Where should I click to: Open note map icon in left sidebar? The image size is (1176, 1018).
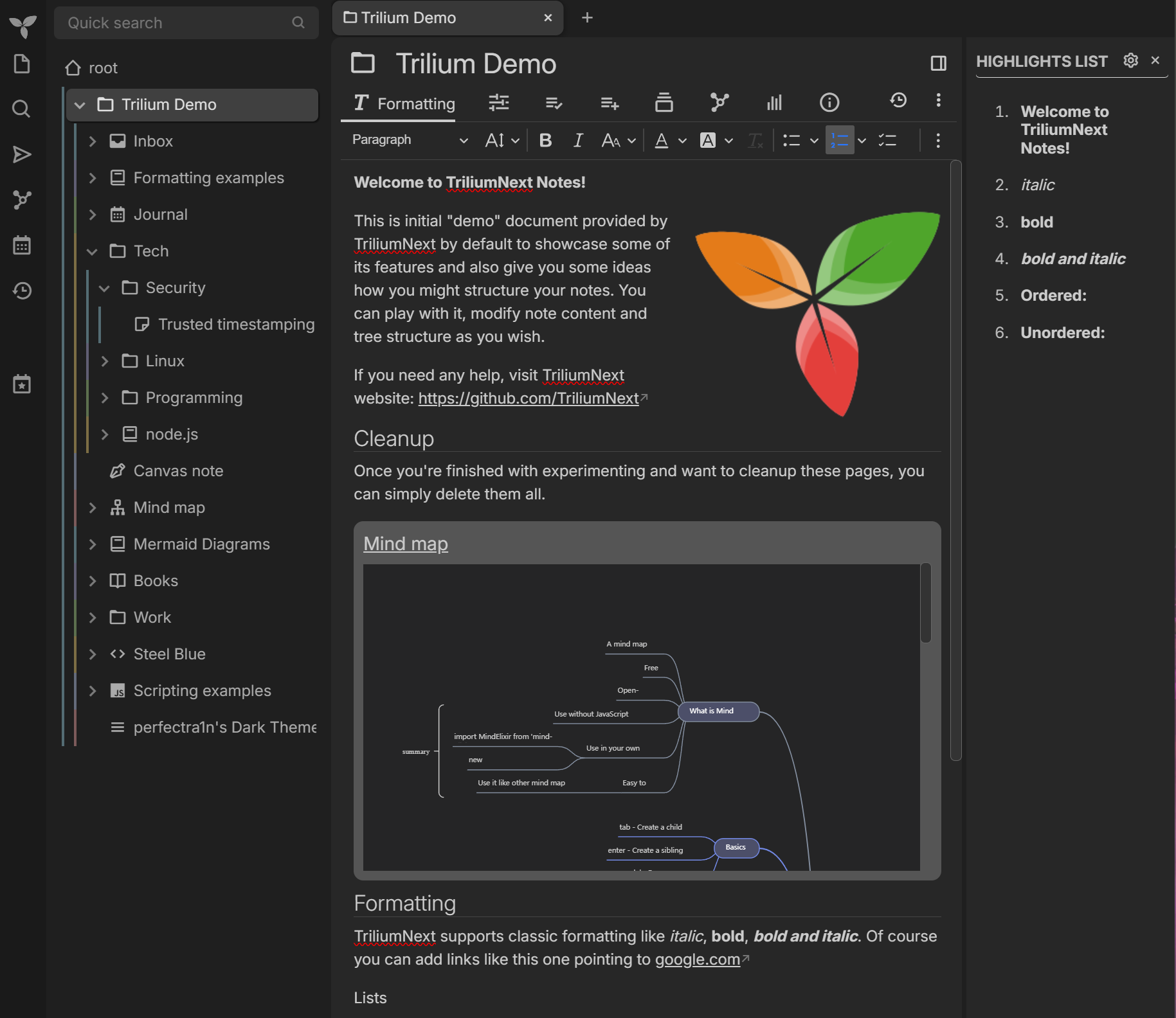click(x=22, y=200)
